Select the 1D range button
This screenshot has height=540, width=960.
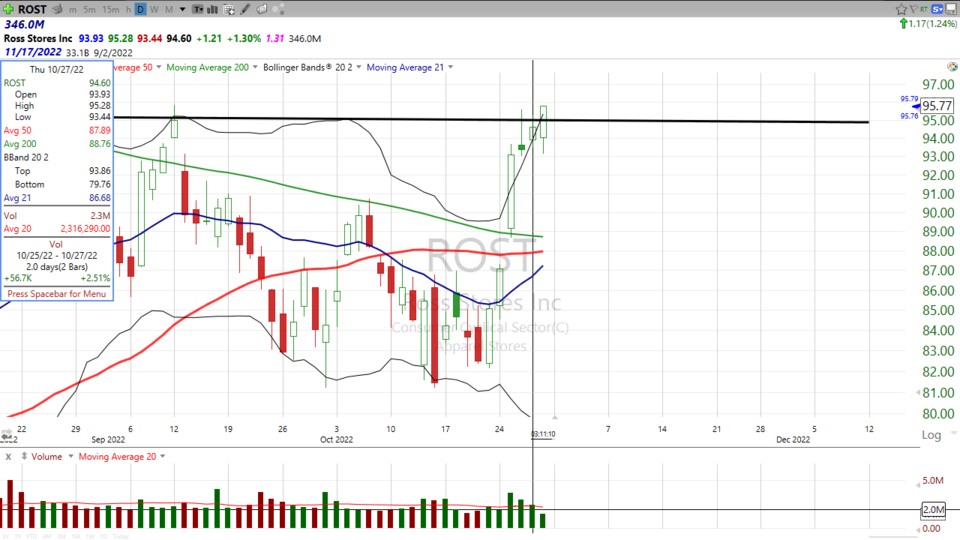(x=103, y=536)
